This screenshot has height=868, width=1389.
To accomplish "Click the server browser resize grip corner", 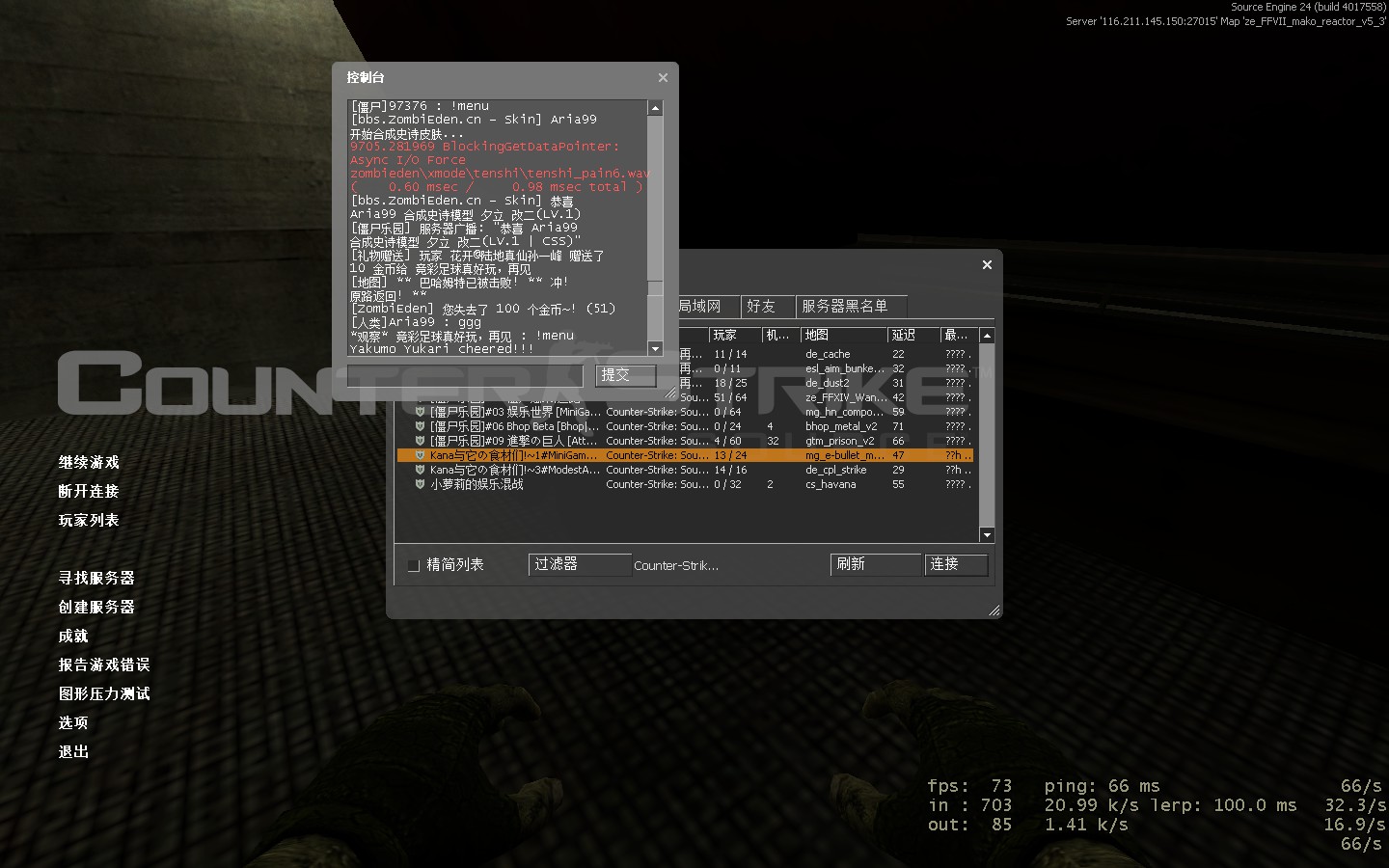I will (x=994, y=610).
